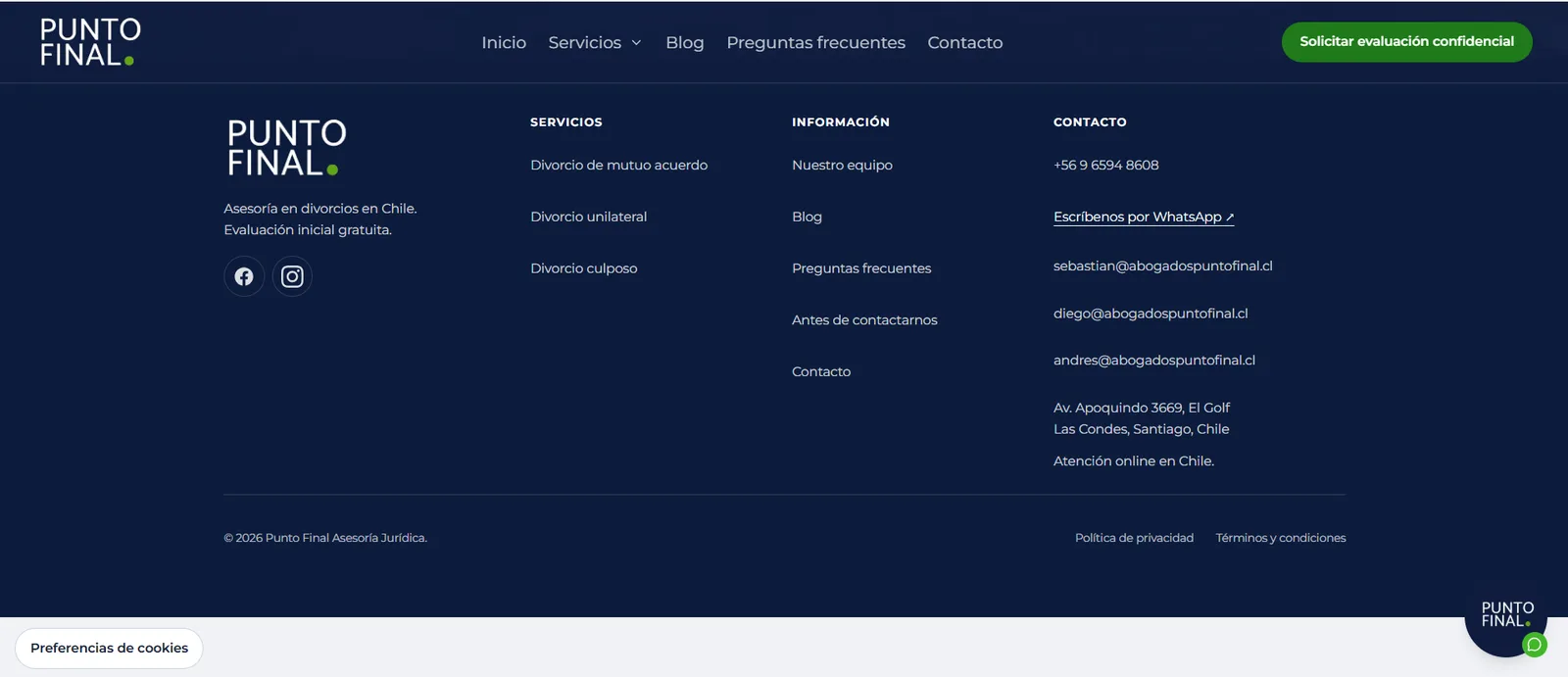This screenshot has height=677, width=1568.
Task: Expand the Servicios dropdown menu
Action: 595,42
